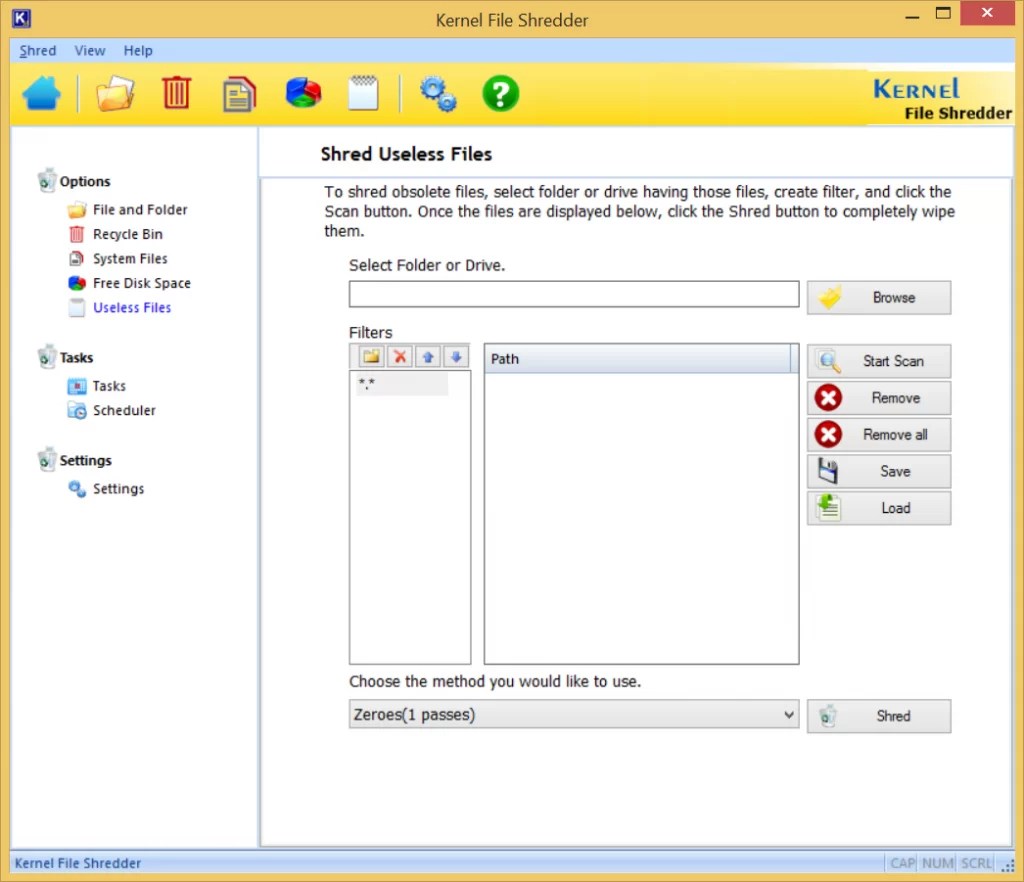Open Tasks item under Tasks section
Screen dimensions: 1024x882
click(x=109, y=386)
